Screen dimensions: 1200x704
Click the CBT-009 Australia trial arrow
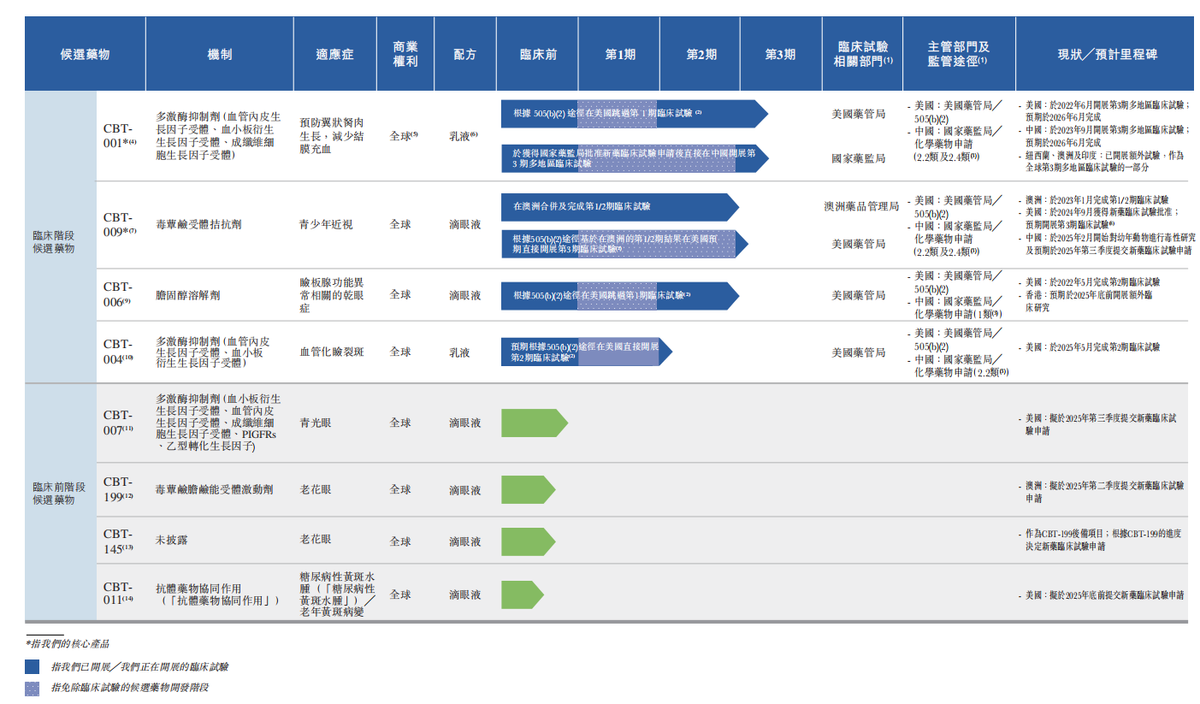(x=620, y=207)
